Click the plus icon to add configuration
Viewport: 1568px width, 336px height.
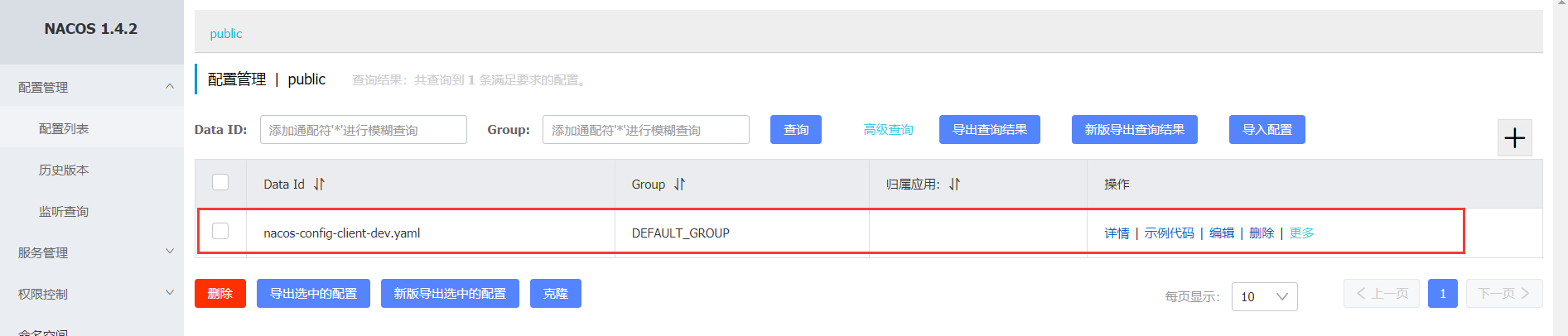click(x=1514, y=138)
